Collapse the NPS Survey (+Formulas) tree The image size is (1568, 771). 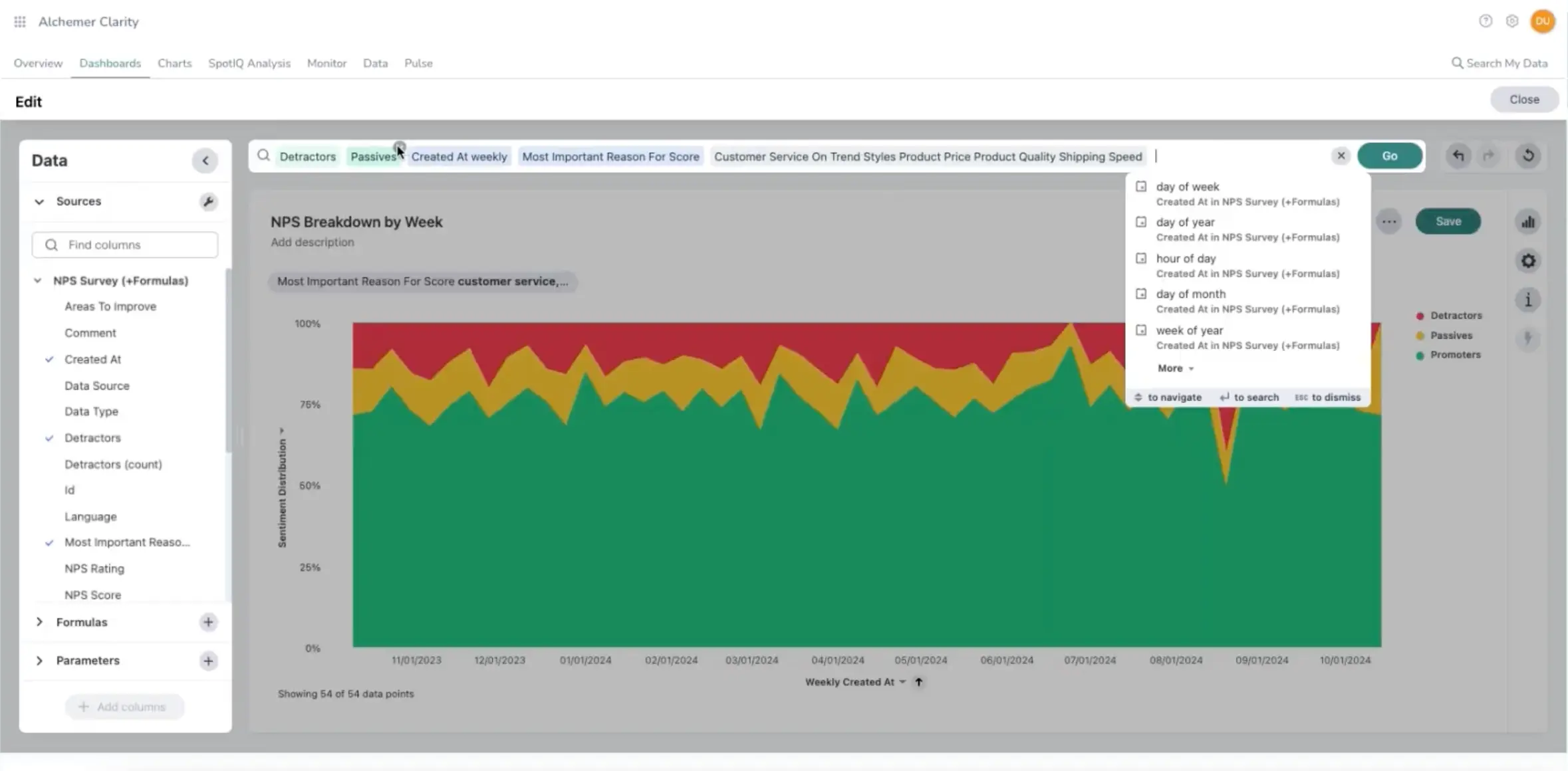click(38, 280)
